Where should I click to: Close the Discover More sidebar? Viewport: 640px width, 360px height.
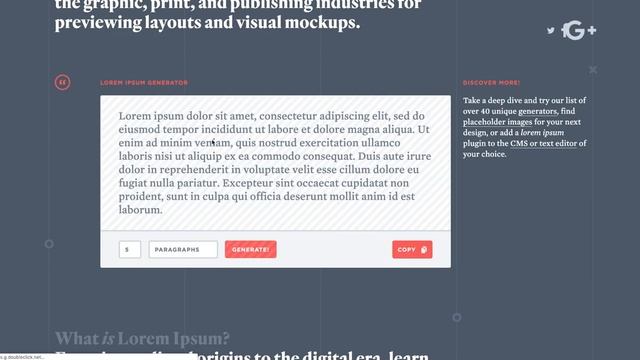(x=593, y=70)
